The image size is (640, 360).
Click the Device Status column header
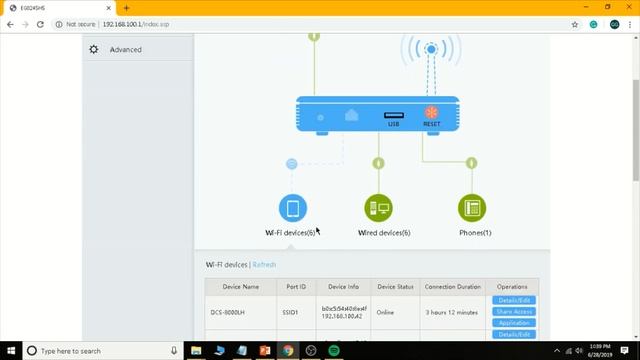(395, 287)
